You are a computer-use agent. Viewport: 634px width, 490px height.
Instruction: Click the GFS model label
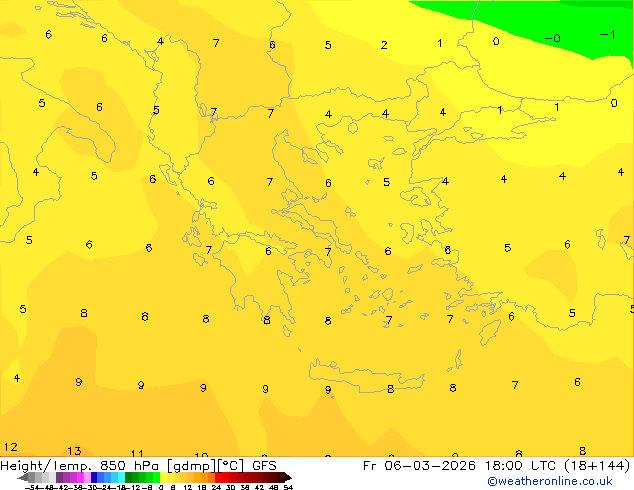(264, 466)
